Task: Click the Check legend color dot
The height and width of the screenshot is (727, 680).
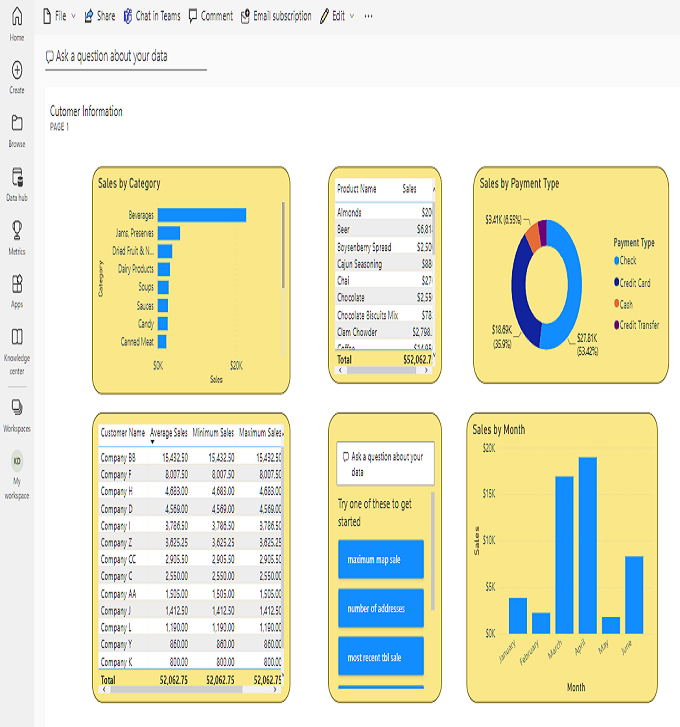Action: pyautogui.click(x=616, y=261)
